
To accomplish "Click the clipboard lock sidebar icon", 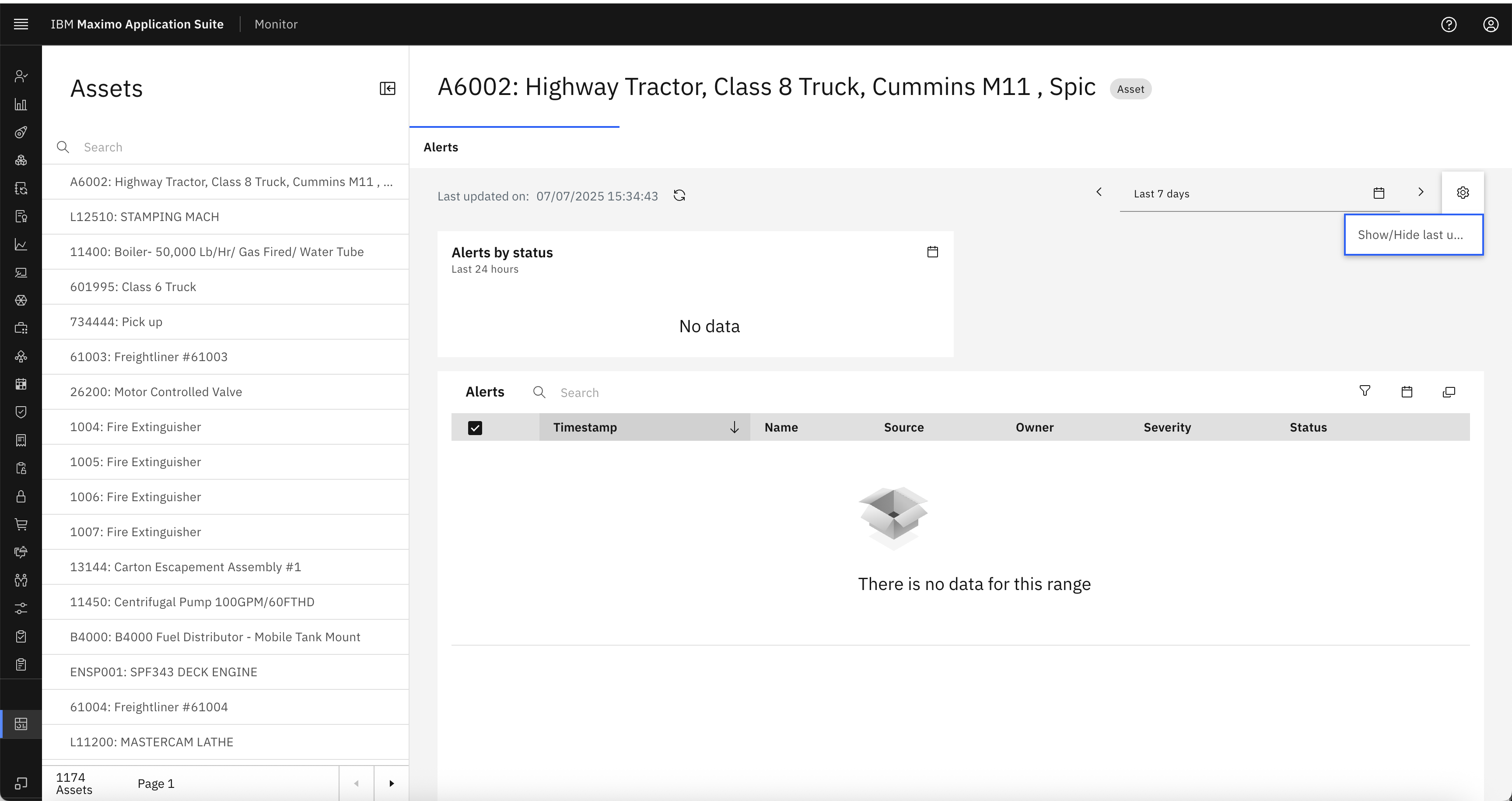I will click(x=21, y=468).
